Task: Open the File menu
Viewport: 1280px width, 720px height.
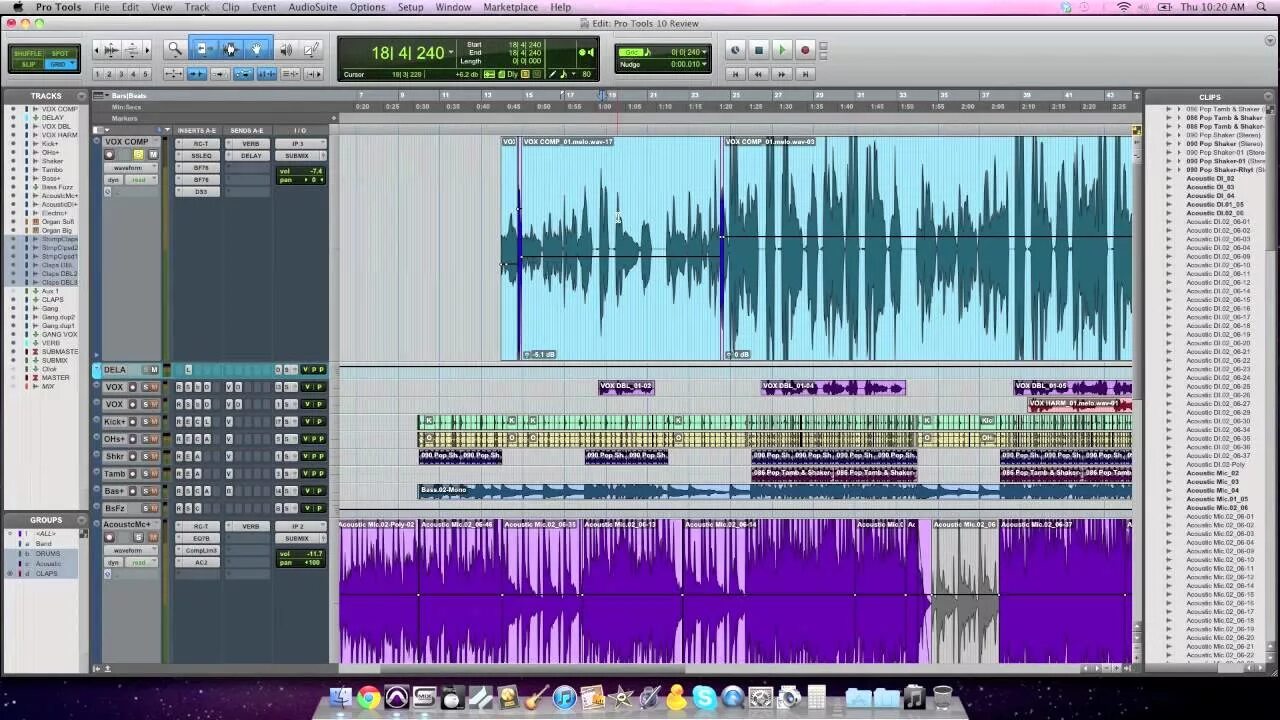Action: point(101,7)
